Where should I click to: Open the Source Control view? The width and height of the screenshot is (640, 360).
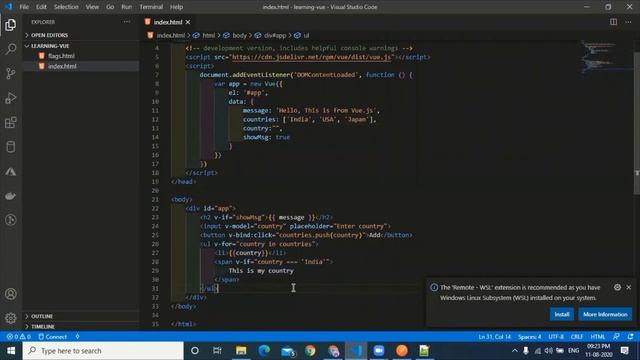(x=11, y=74)
